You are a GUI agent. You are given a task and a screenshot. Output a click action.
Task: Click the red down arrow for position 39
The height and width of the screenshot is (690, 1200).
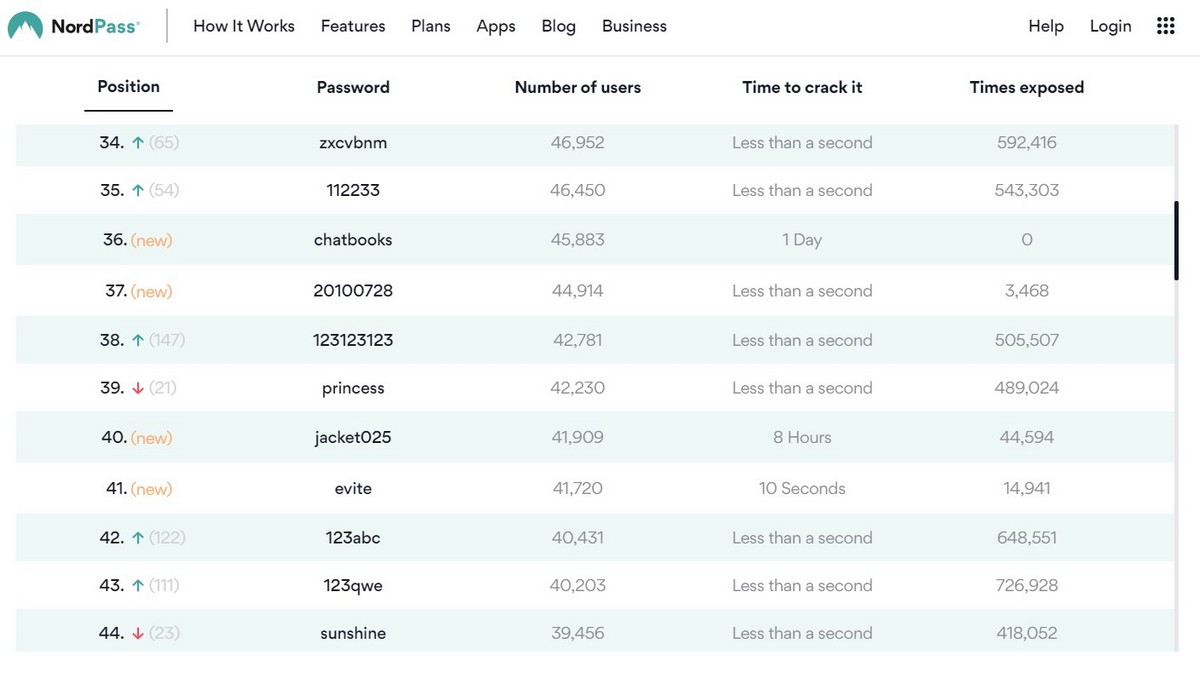click(x=137, y=388)
